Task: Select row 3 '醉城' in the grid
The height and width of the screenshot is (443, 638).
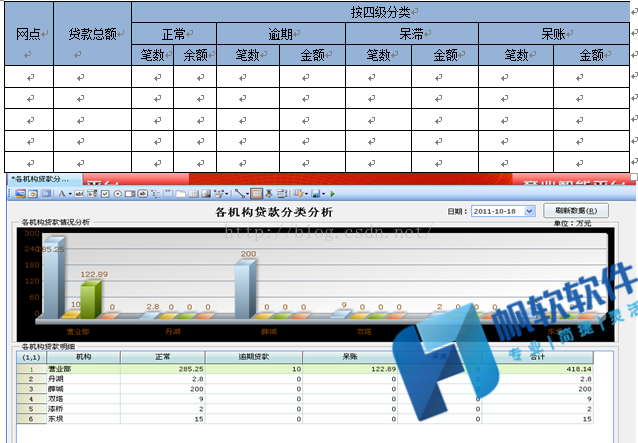Action: pyautogui.click(x=304, y=389)
